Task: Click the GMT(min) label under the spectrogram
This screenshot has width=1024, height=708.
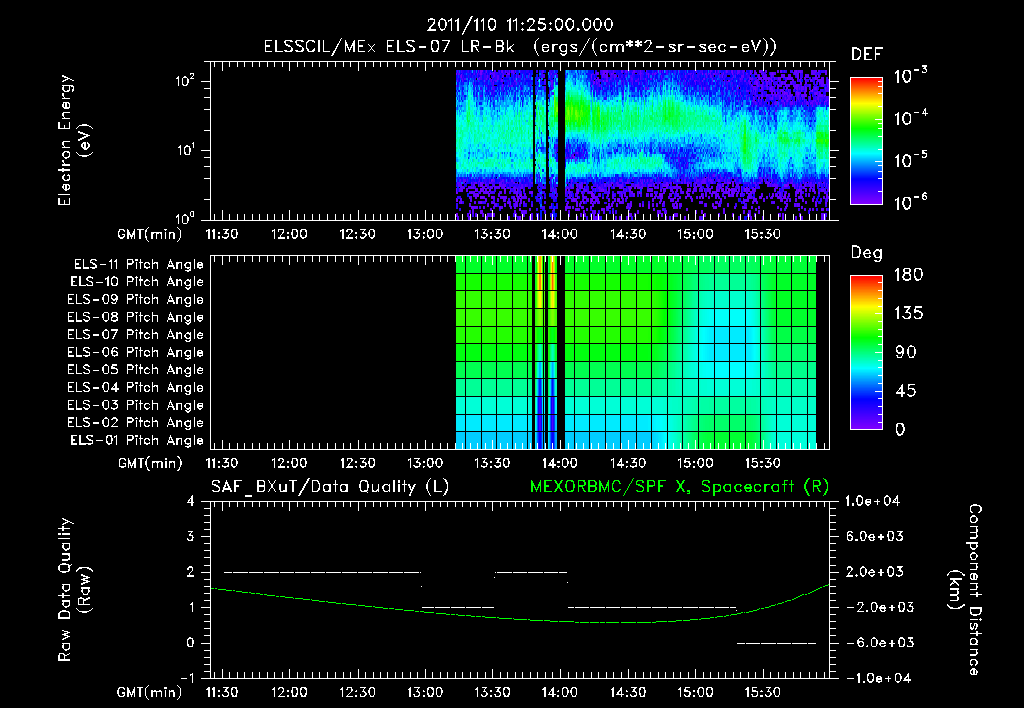Action: (150, 234)
